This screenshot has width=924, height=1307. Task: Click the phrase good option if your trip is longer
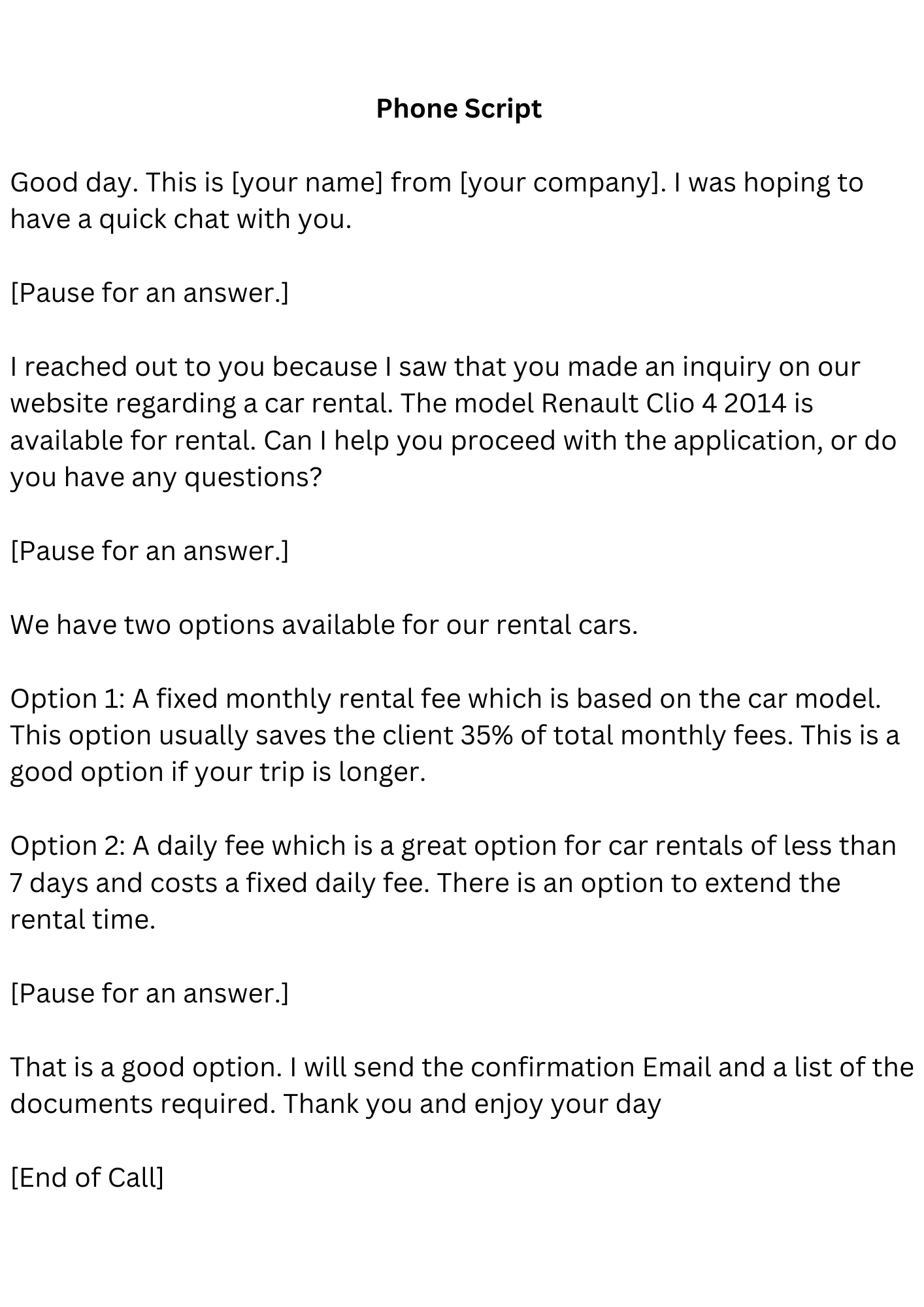(218, 772)
